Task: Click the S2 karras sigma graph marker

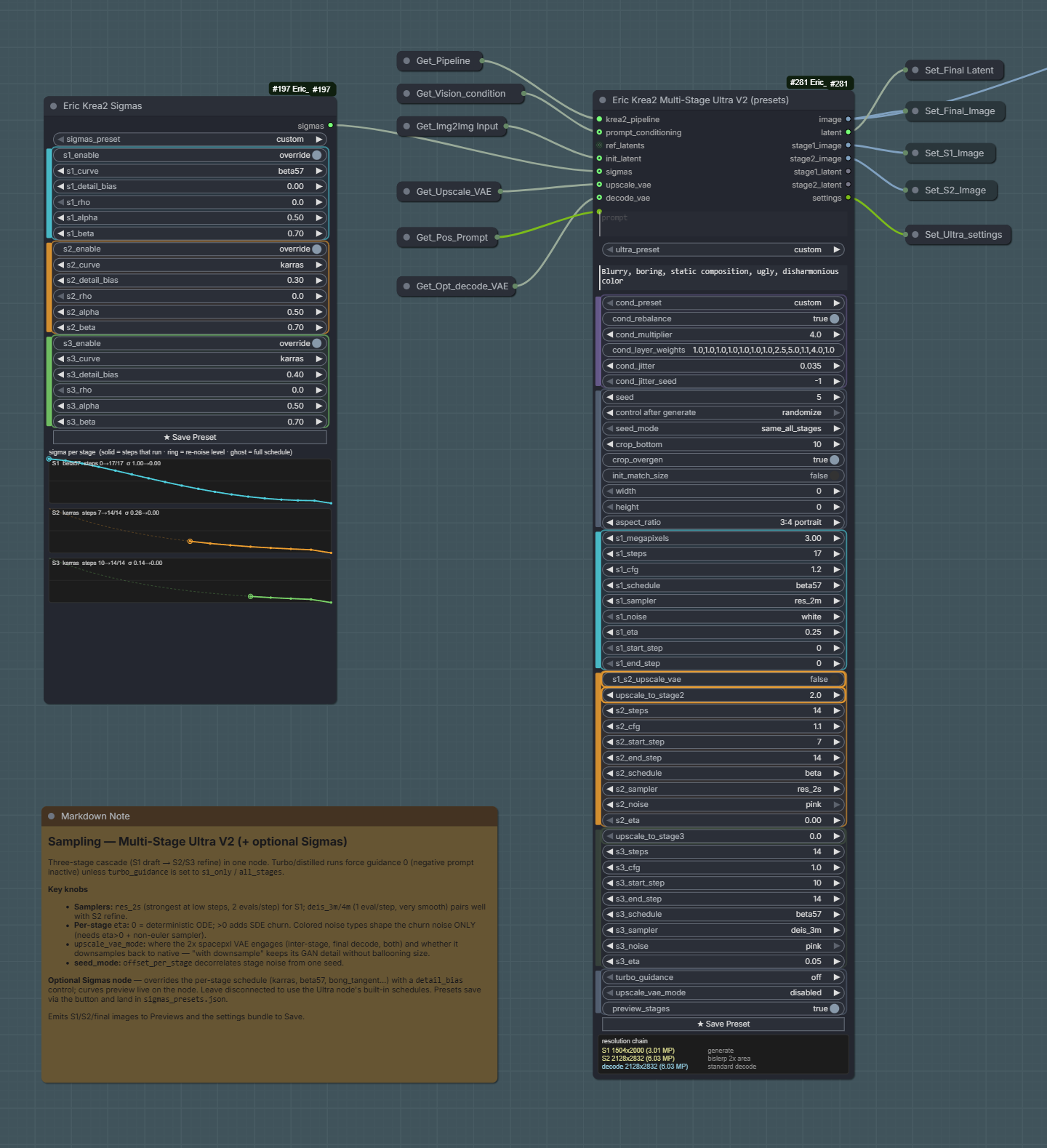Action: [x=190, y=541]
